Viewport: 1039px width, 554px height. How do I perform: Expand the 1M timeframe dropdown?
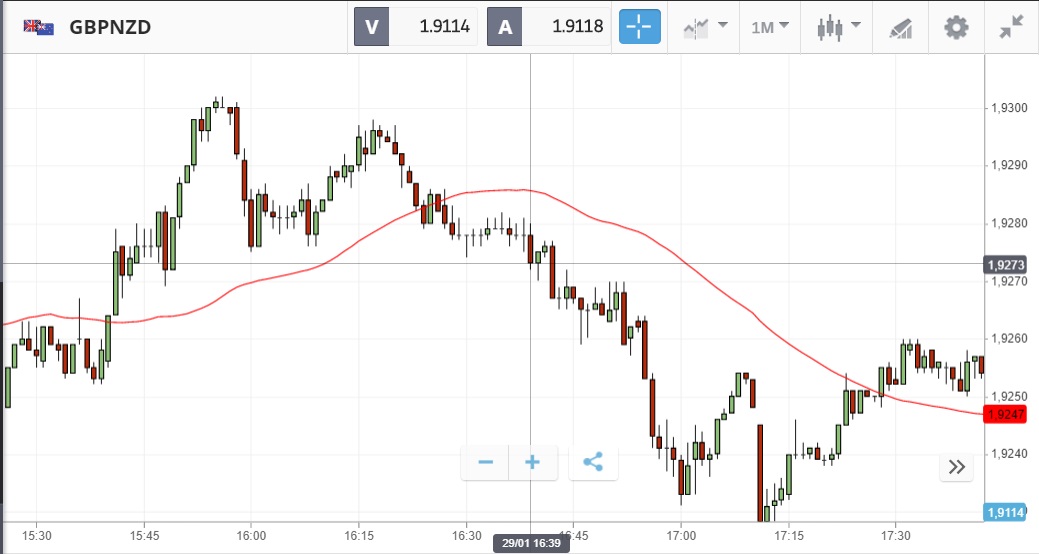click(x=770, y=27)
